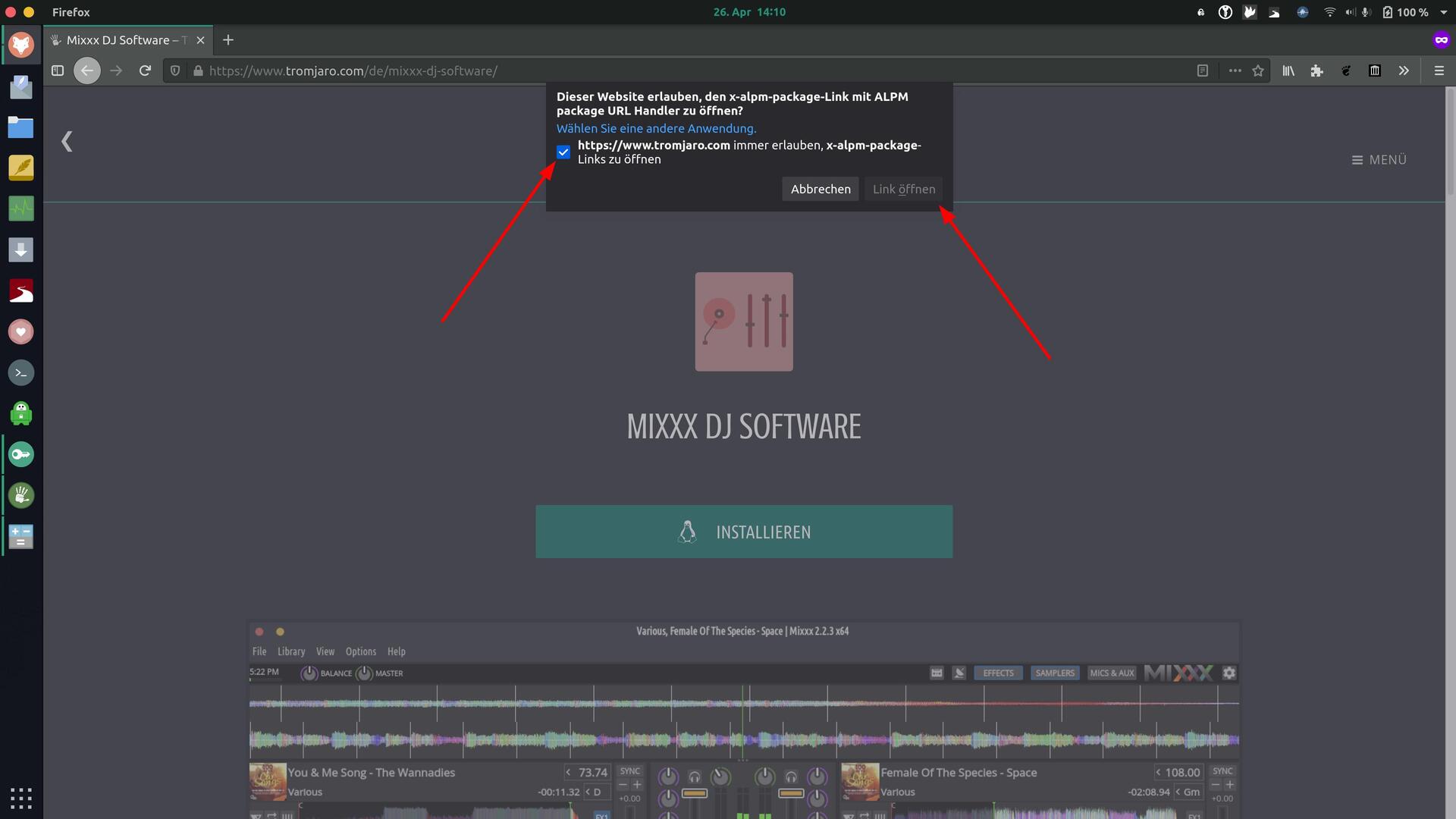The image size is (1456, 819).
Task: Open the Firefox library icon
Action: 1288,71
